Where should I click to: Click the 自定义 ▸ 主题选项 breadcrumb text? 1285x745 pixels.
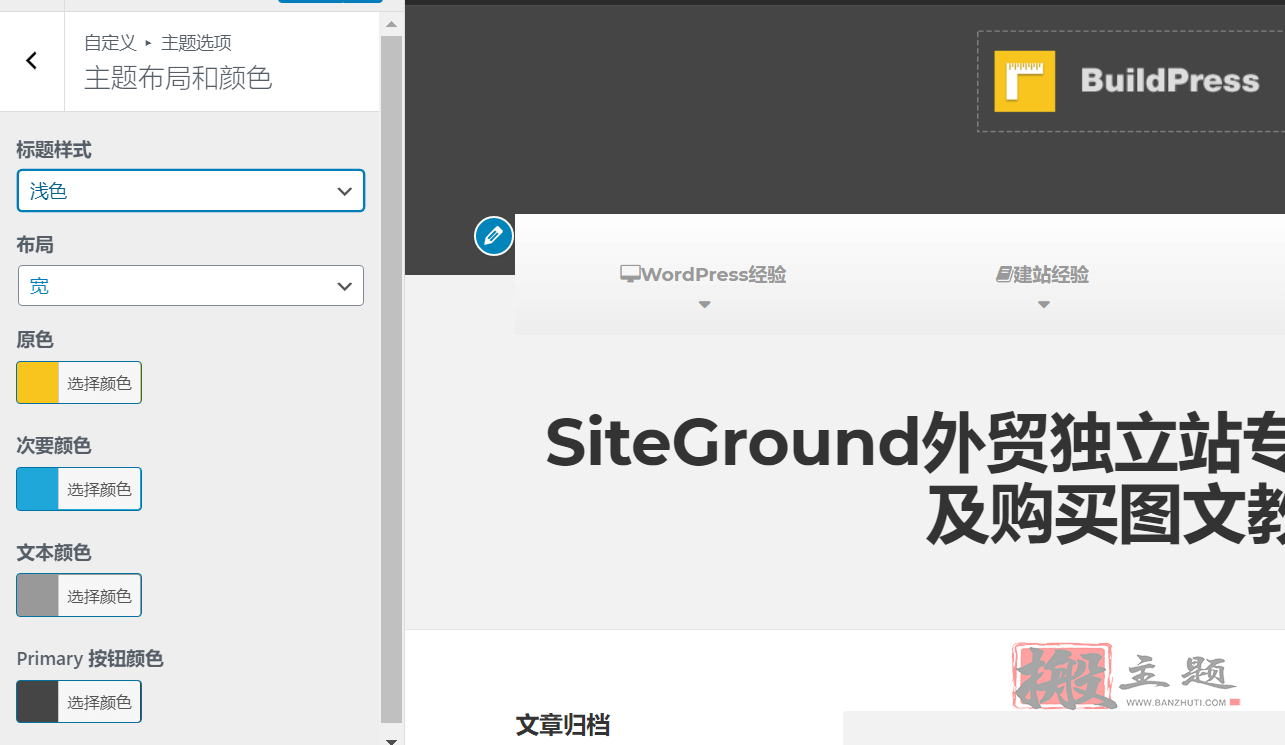coord(158,43)
